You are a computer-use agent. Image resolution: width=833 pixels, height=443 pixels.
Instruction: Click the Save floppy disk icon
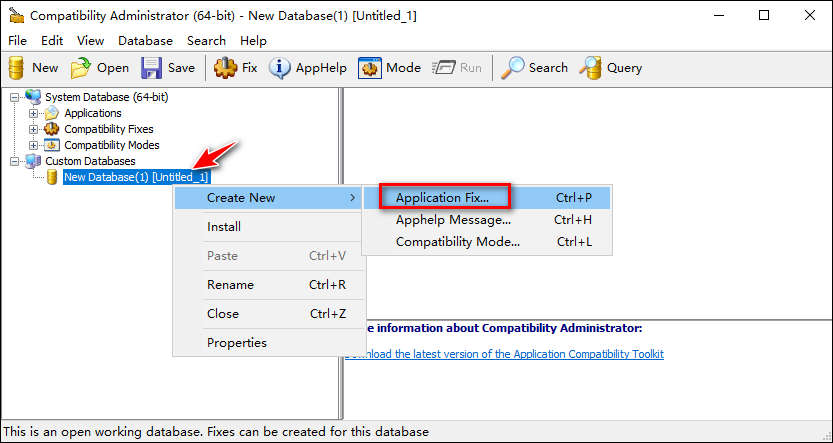tap(151, 68)
